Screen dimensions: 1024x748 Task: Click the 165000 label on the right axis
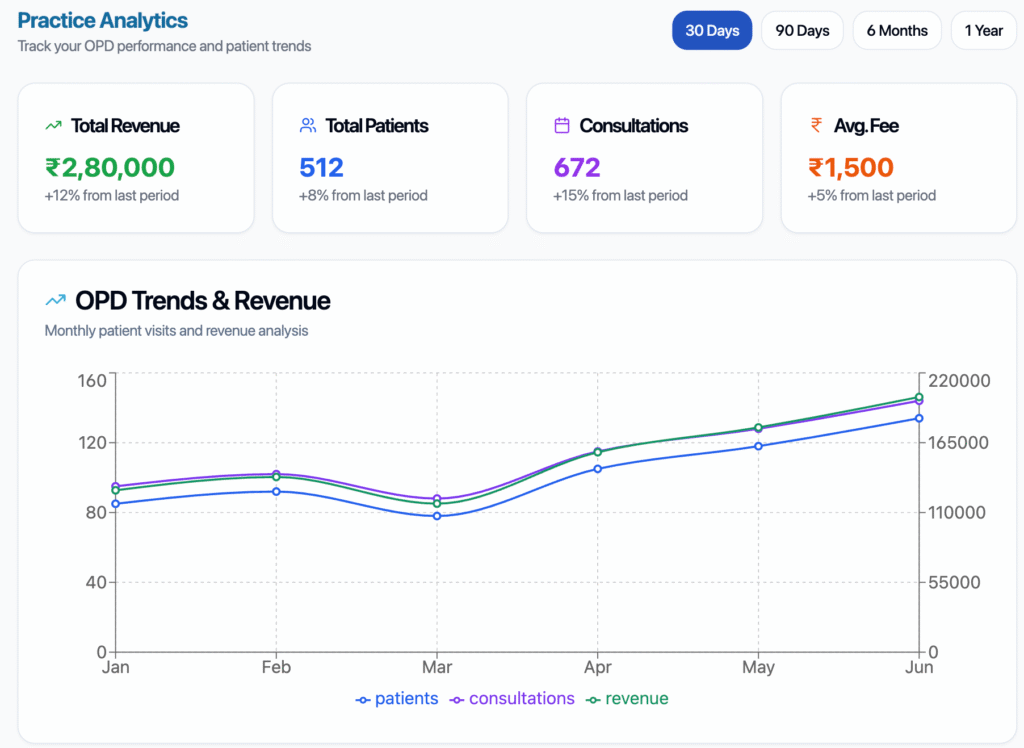958,442
